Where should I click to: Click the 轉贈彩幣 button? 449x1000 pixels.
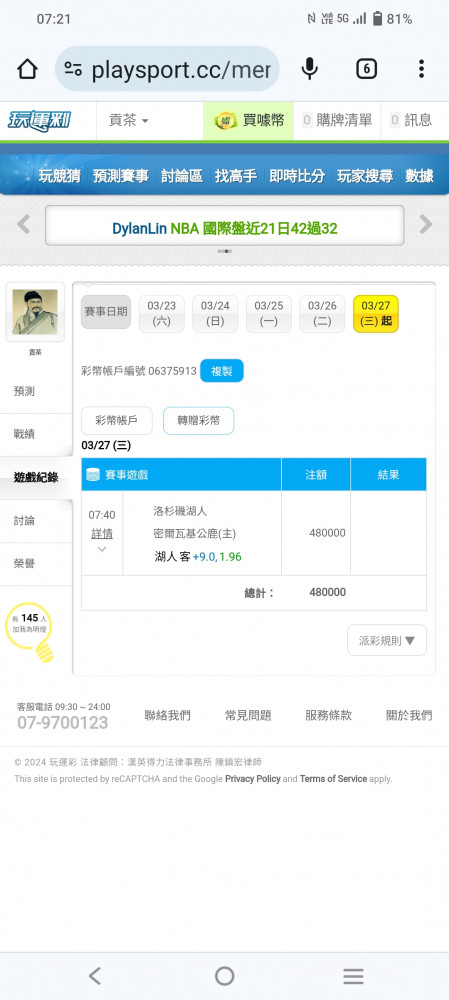coord(198,421)
